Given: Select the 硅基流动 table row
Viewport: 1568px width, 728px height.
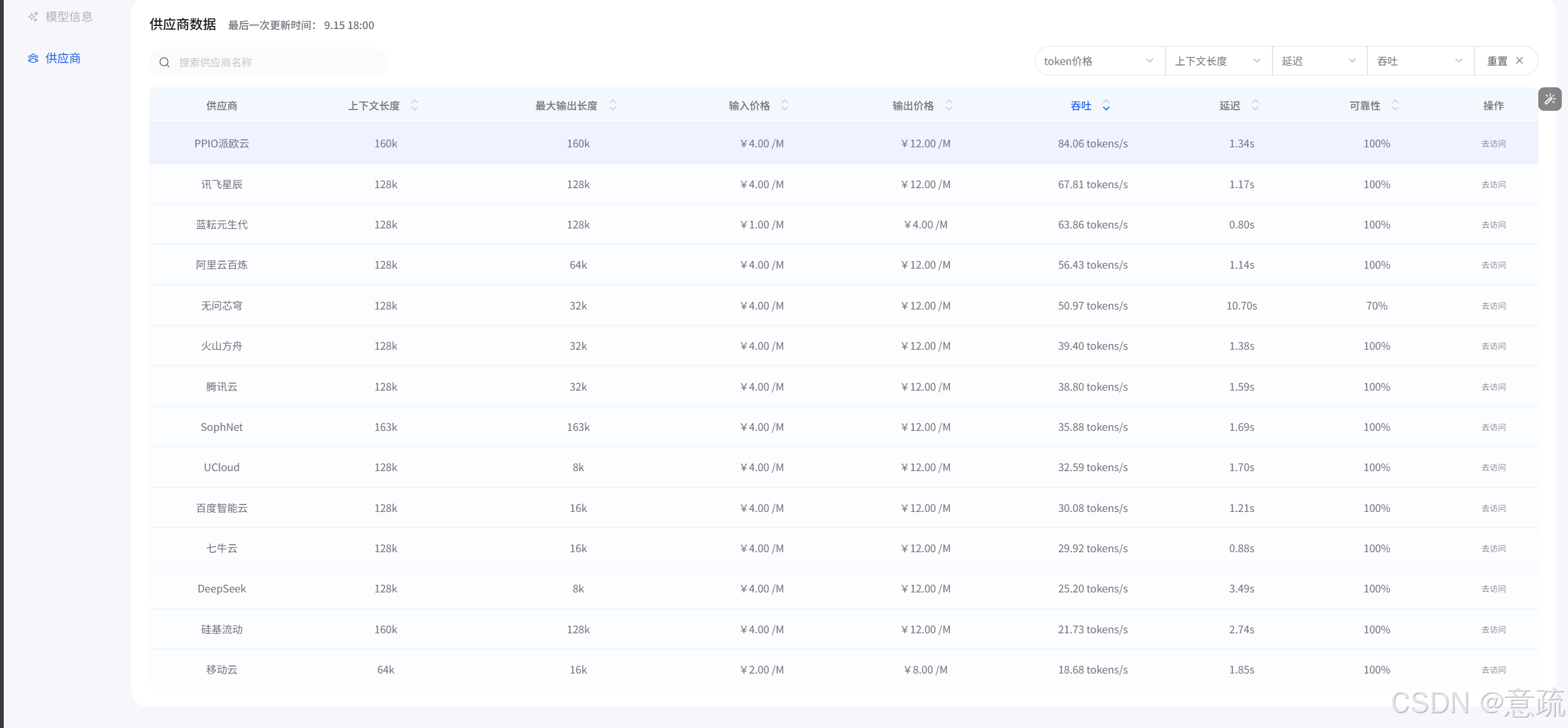Looking at the screenshot, I should tap(222, 630).
